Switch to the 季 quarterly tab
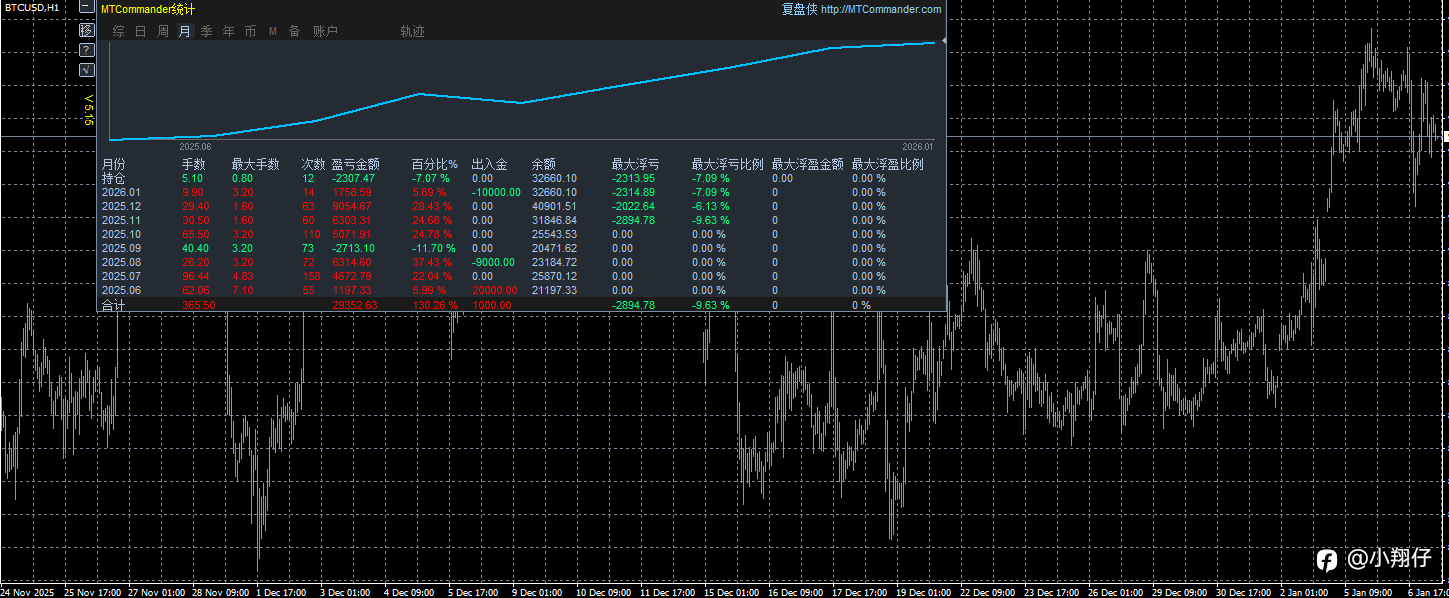 tap(206, 31)
